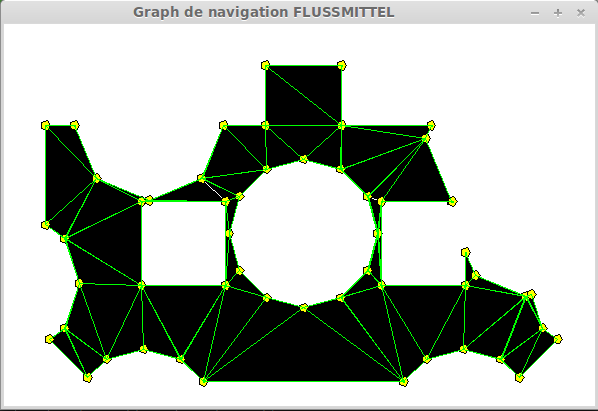Click inside the white square hole
The width and height of the screenshot is (598, 411).
click(x=183, y=243)
